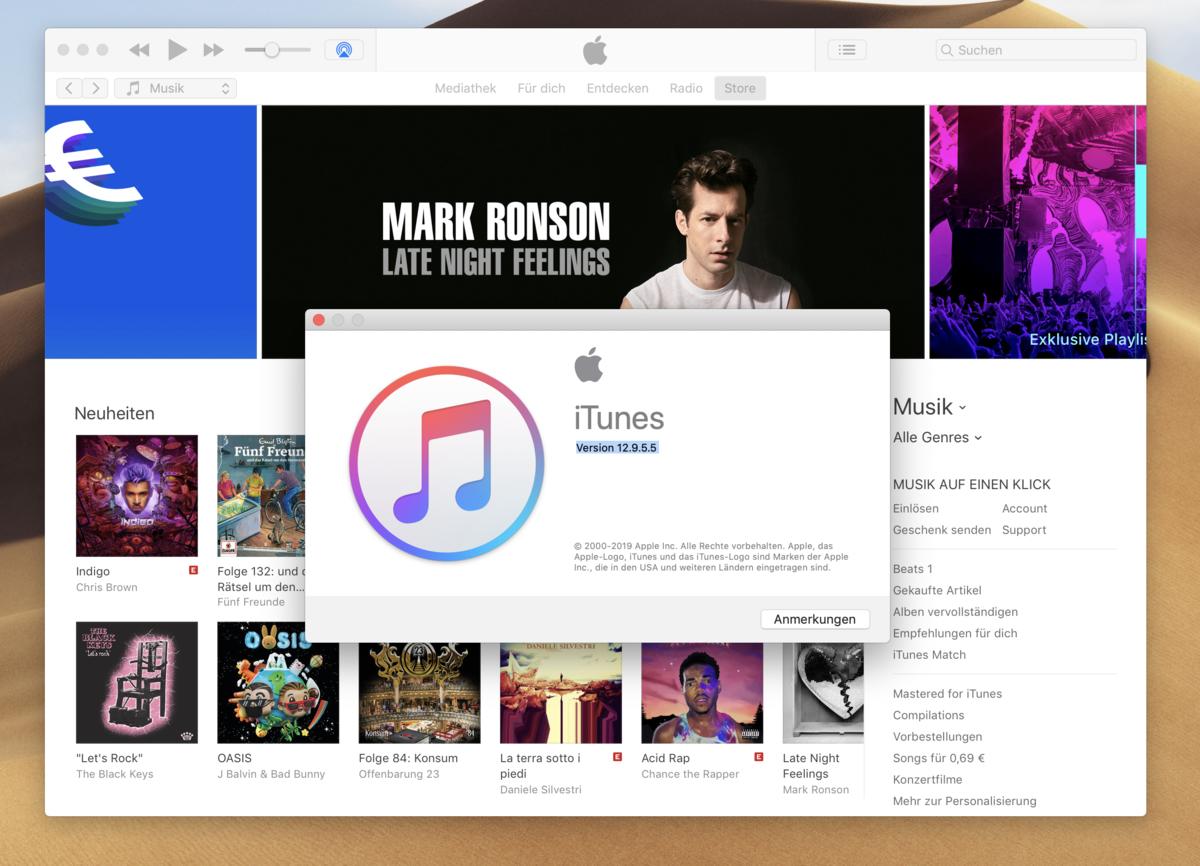Viewport: 1200px width, 866px height.
Task: Open the Exklusive Playlists banner
Action: click(1038, 231)
